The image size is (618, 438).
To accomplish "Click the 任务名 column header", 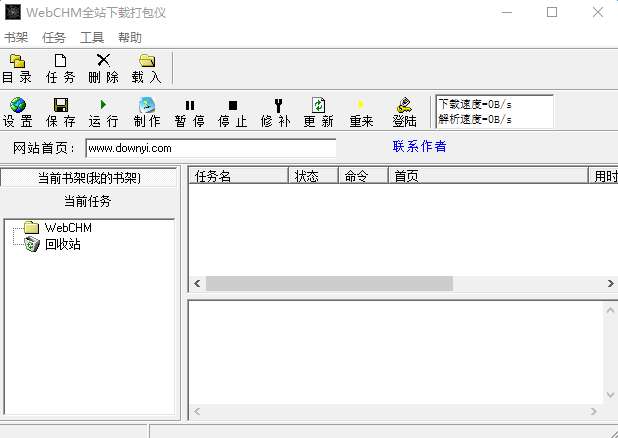I will (x=238, y=176).
